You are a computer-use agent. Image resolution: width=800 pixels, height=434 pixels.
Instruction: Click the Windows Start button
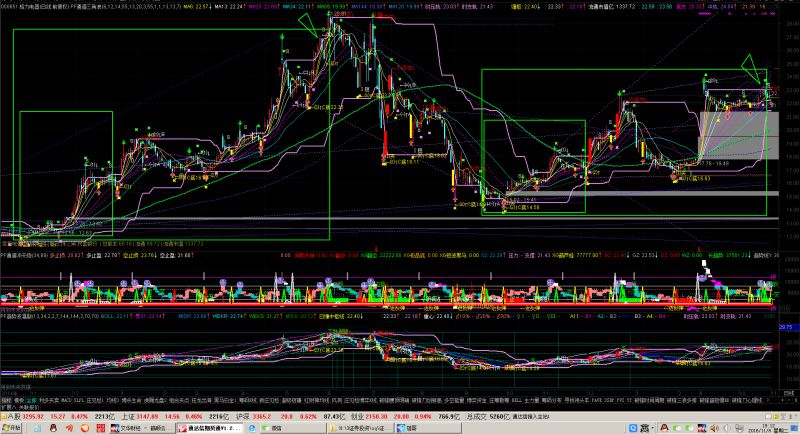click(x=13, y=427)
